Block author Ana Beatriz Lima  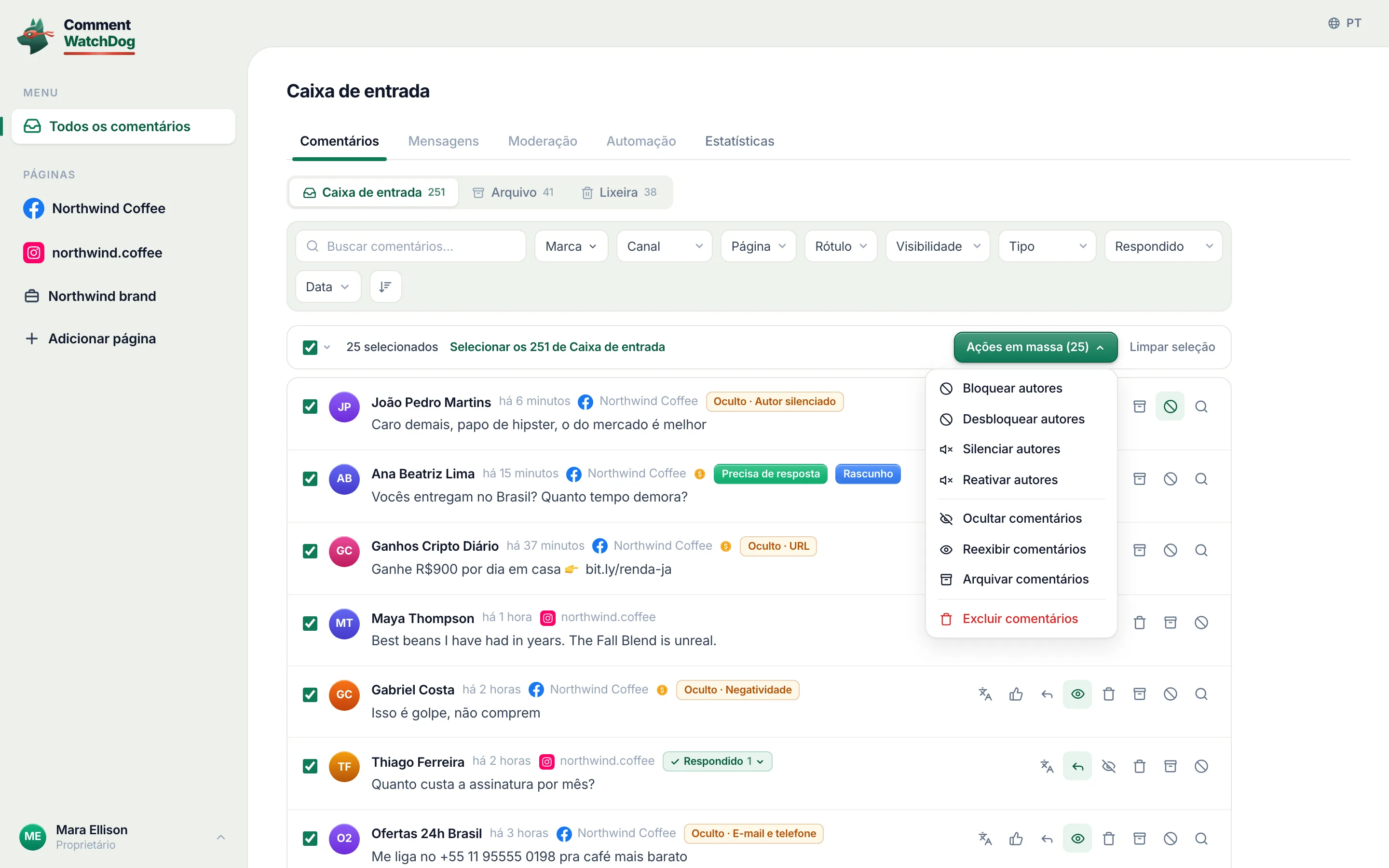point(1170,479)
